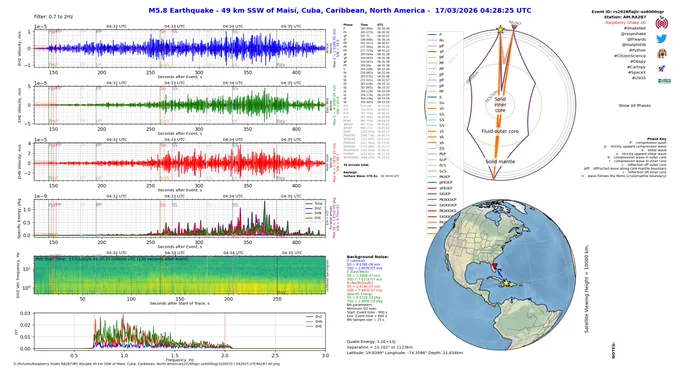Click the green USGS logo

664,81
